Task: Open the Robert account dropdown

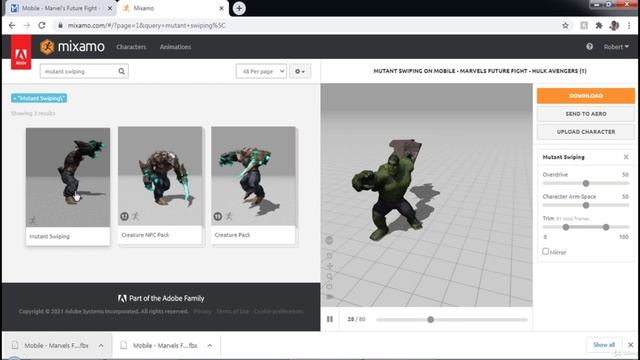Action: 616,47
